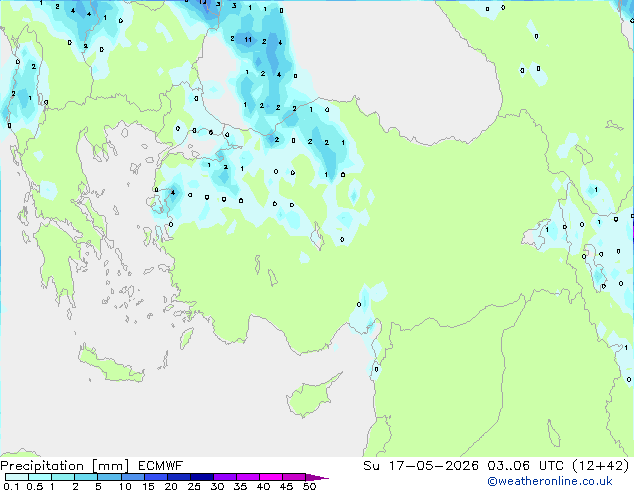Click the legend scale label '40'
This screenshot has width=634, height=490.
pyautogui.click(x=263, y=486)
